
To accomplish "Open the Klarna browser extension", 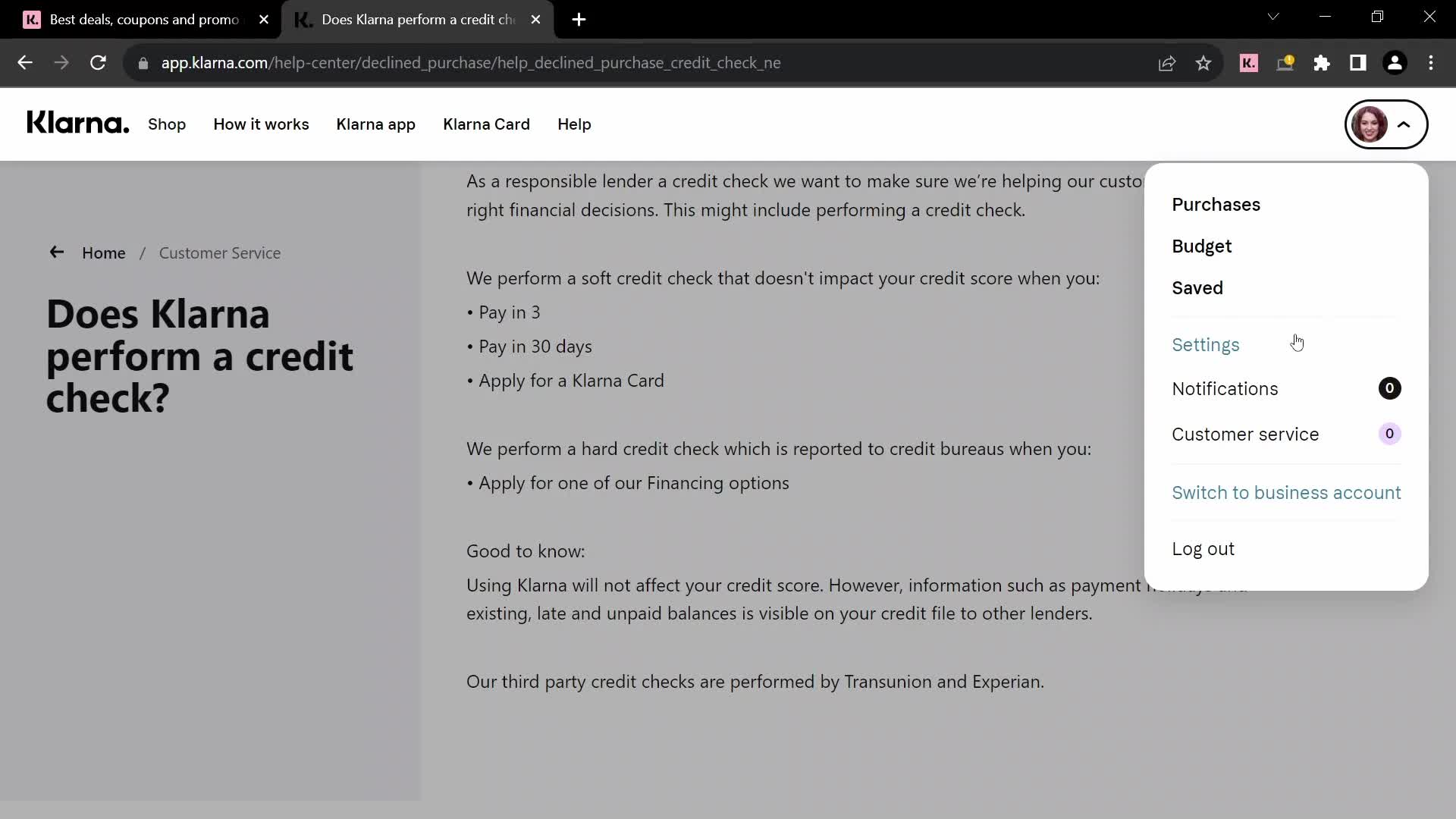I will click(1249, 64).
